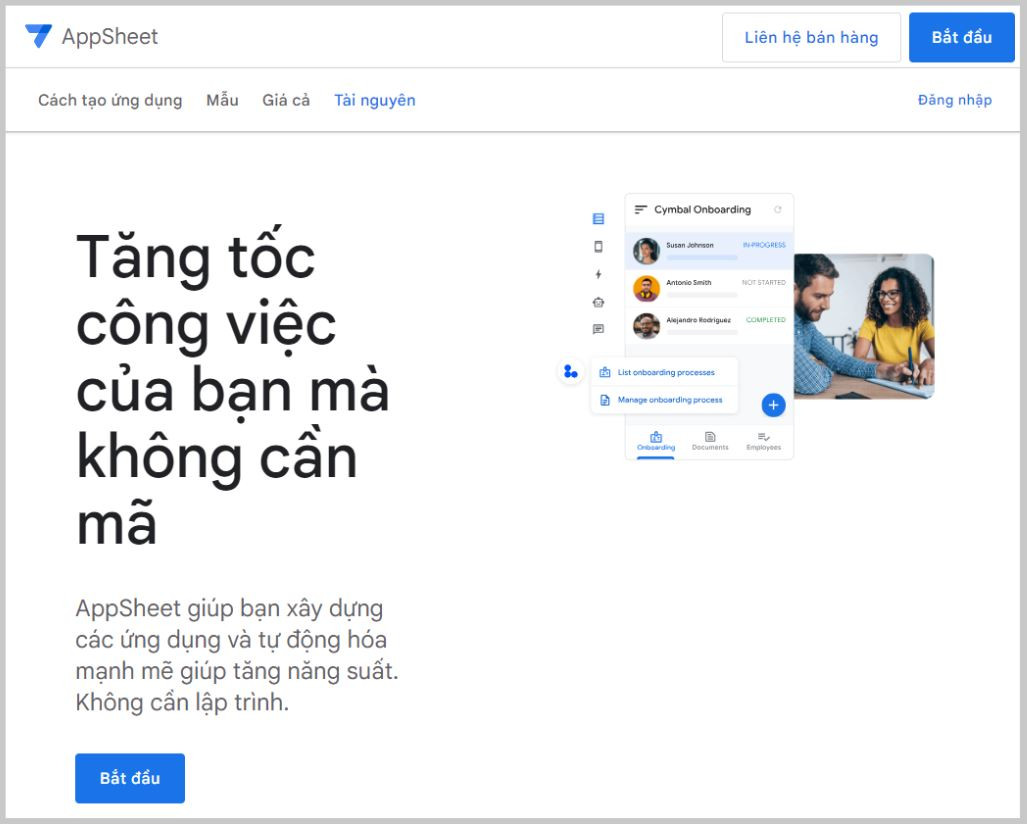The height and width of the screenshot is (824, 1027).
Task: Click the document icon beside Manage onboarding process
Action: point(605,400)
